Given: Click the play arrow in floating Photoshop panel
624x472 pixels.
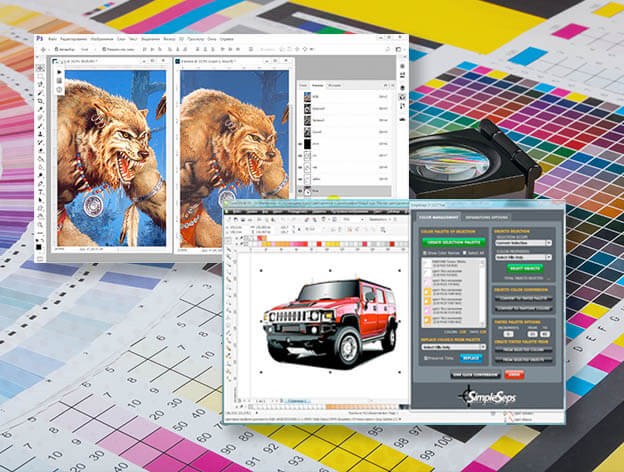Looking at the screenshot, I should tap(59, 72).
